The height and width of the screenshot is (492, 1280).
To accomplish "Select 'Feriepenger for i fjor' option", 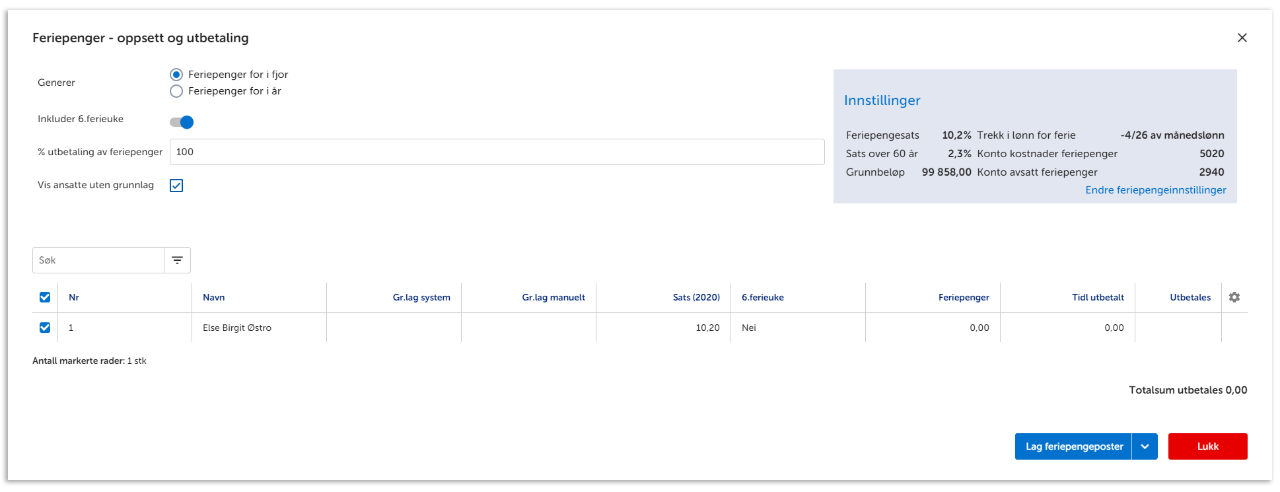I will tap(177, 75).
